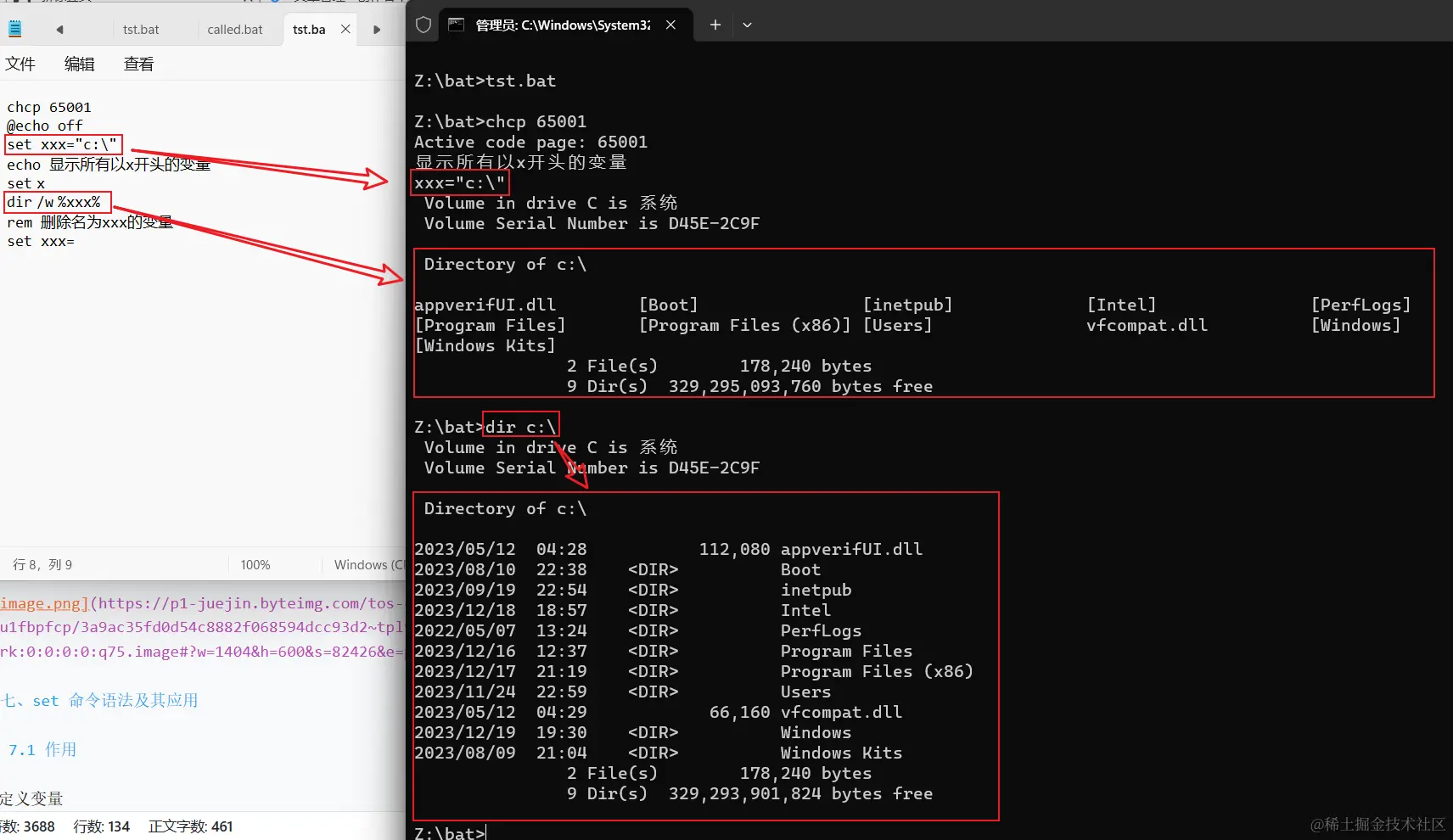
Task: Click the 'Windows Kits' row in the detailed listing
Action: click(658, 753)
